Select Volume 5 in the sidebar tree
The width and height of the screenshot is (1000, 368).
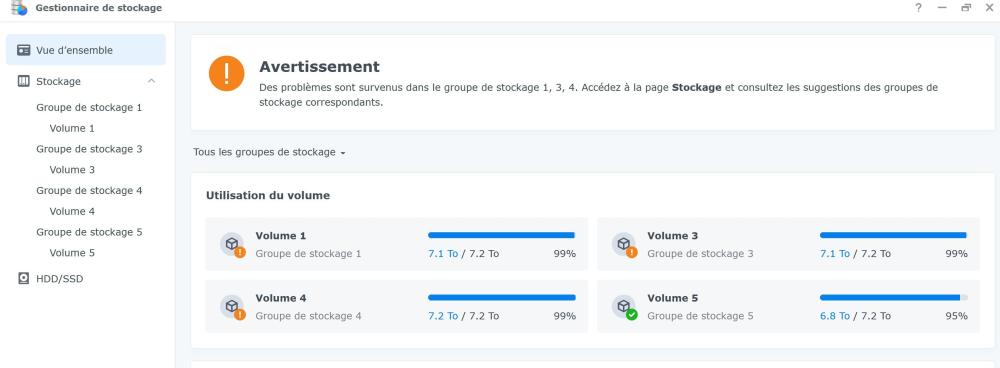(x=72, y=253)
